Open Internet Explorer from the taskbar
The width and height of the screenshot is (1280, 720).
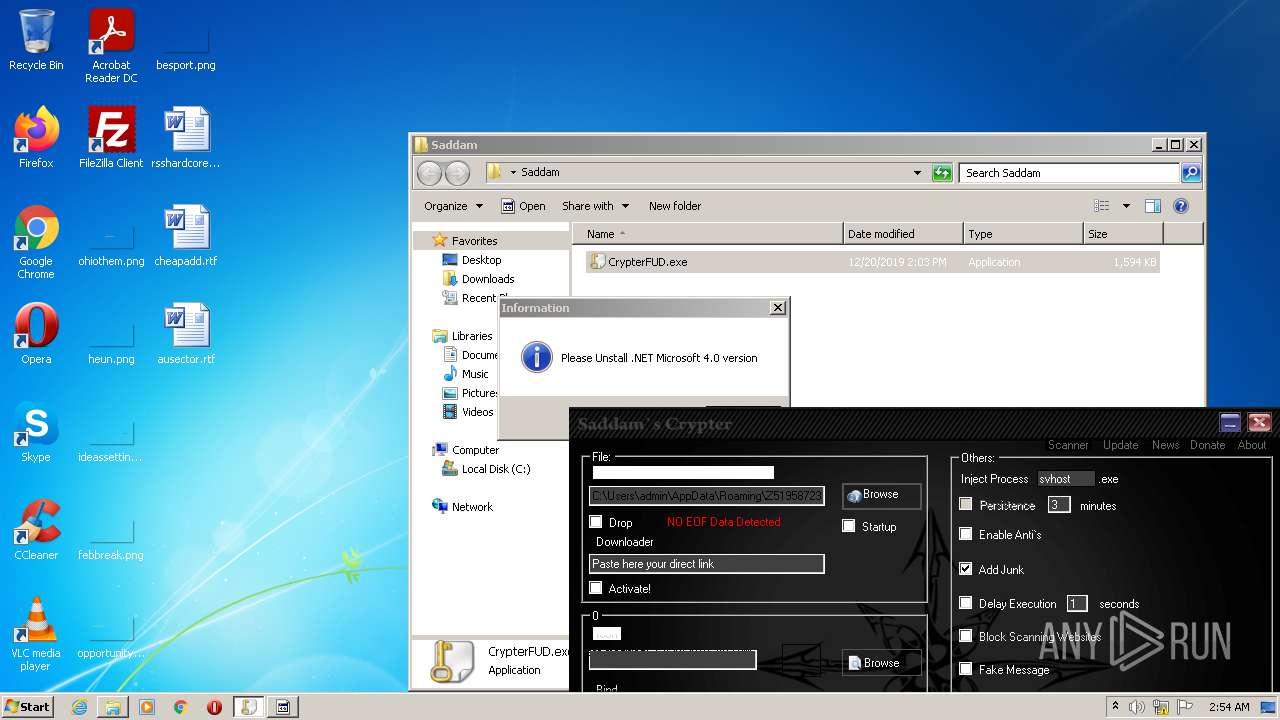click(x=79, y=707)
